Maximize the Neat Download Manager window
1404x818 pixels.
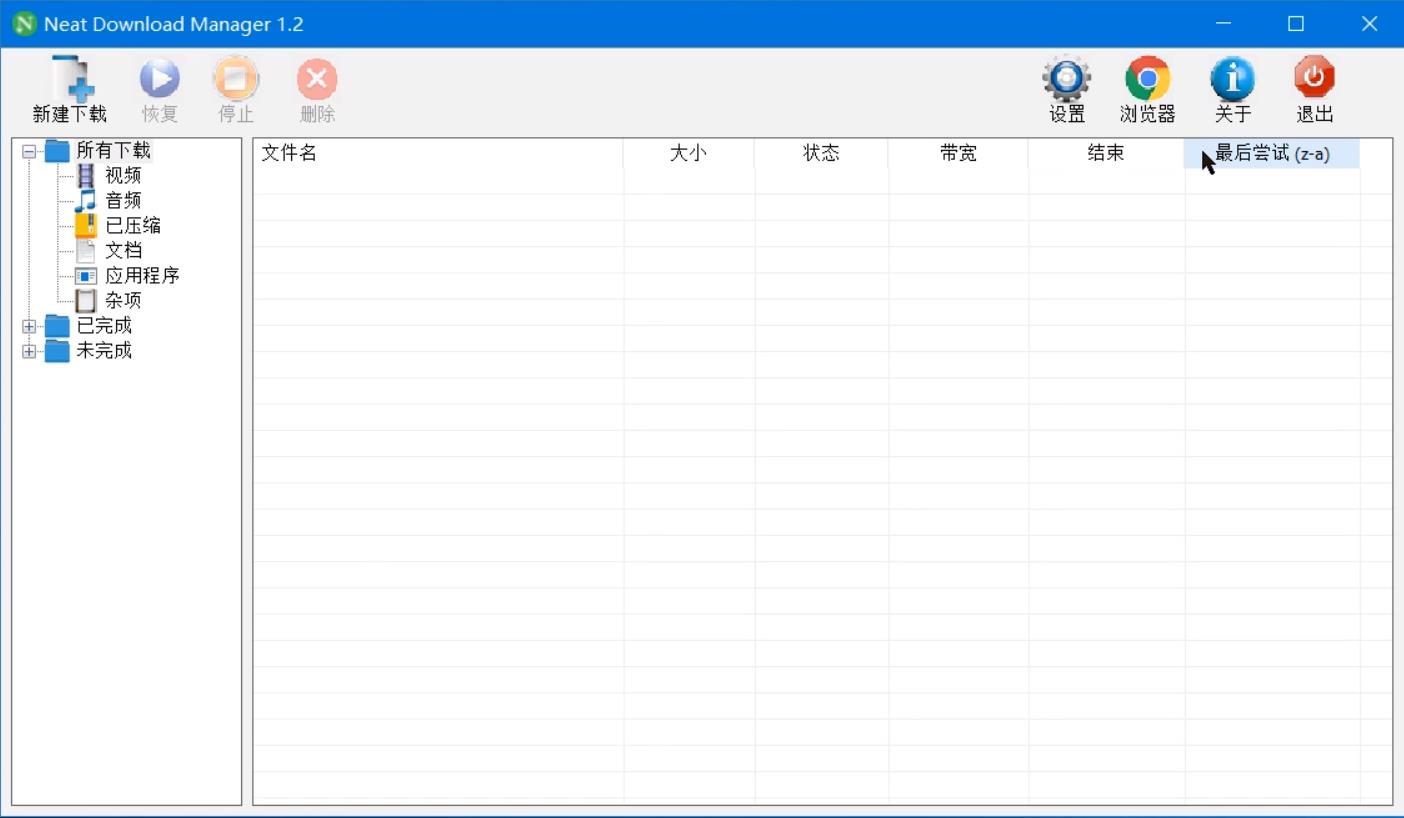click(x=1296, y=24)
